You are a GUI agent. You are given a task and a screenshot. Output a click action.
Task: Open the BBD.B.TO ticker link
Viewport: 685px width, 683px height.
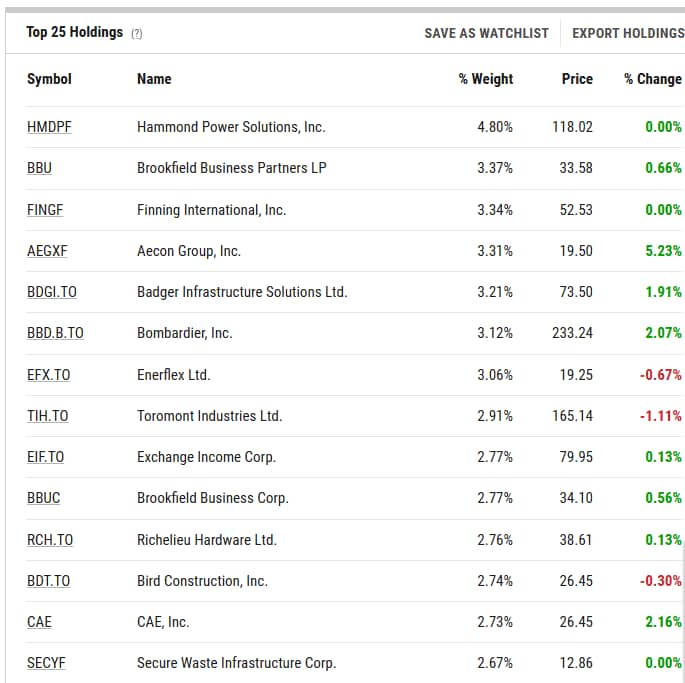55,333
